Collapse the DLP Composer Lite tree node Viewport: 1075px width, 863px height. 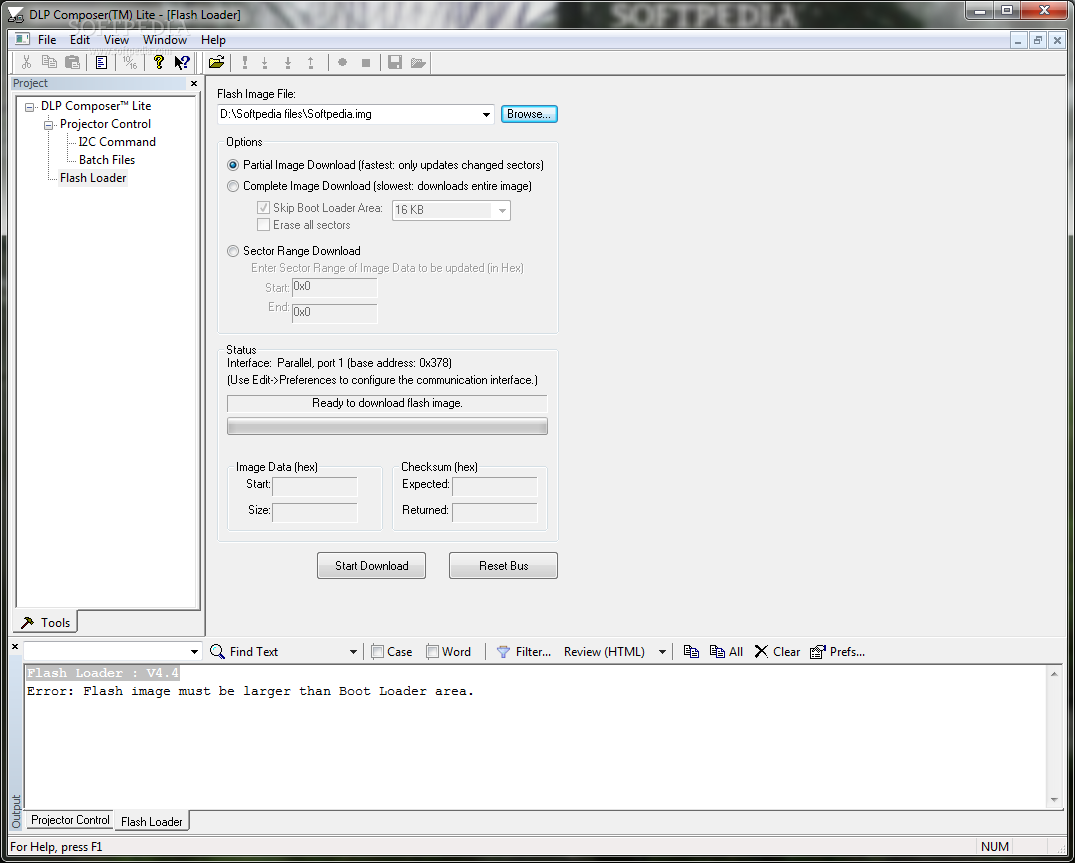(29, 107)
